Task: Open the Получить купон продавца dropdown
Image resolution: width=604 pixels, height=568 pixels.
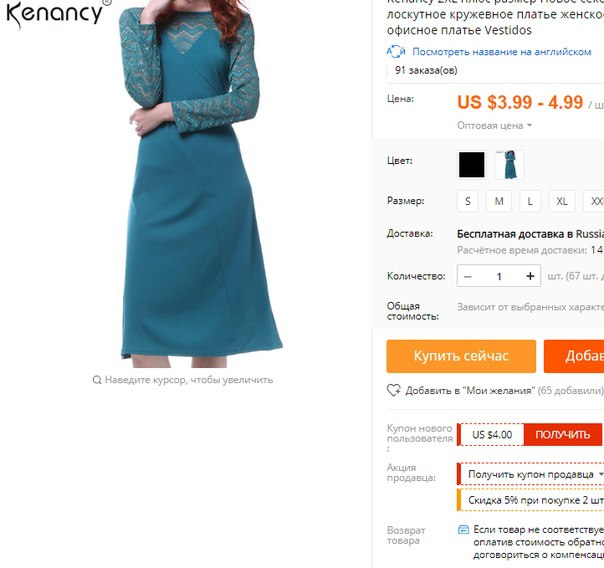Action: [535, 474]
